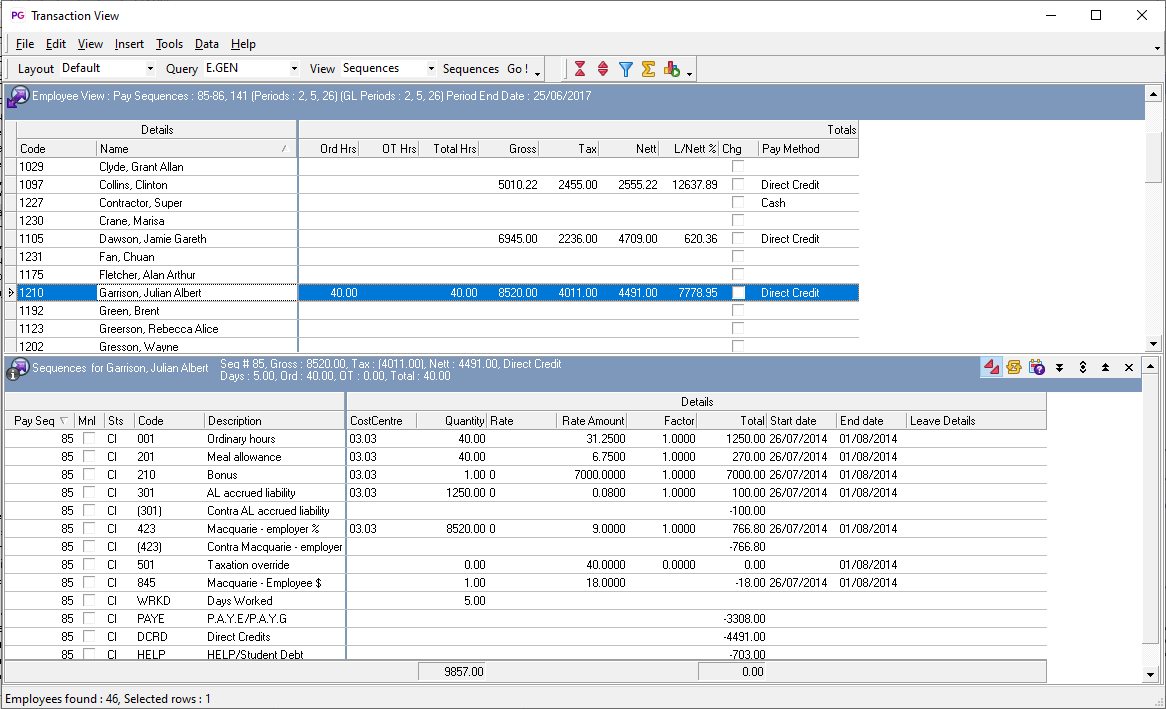Open the Help menu

pyautogui.click(x=243, y=44)
